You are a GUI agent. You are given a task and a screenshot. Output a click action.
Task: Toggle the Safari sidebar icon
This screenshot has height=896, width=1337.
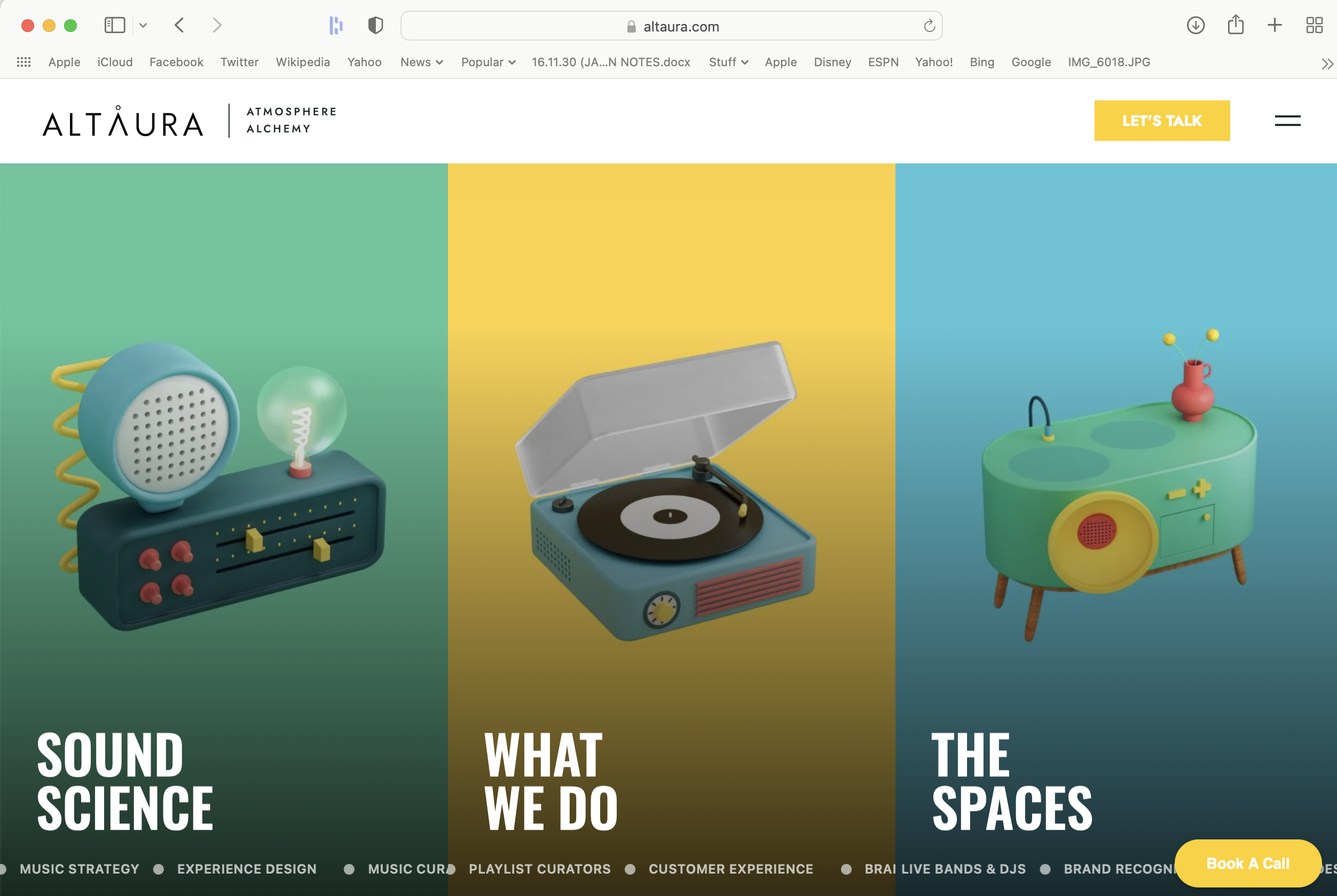pos(114,25)
